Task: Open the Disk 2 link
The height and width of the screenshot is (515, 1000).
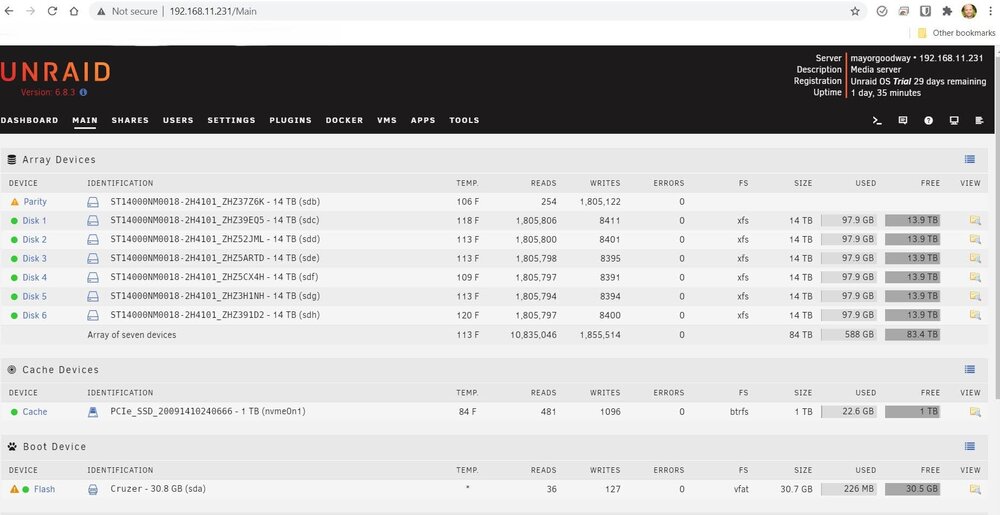Action: pos(34,240)
